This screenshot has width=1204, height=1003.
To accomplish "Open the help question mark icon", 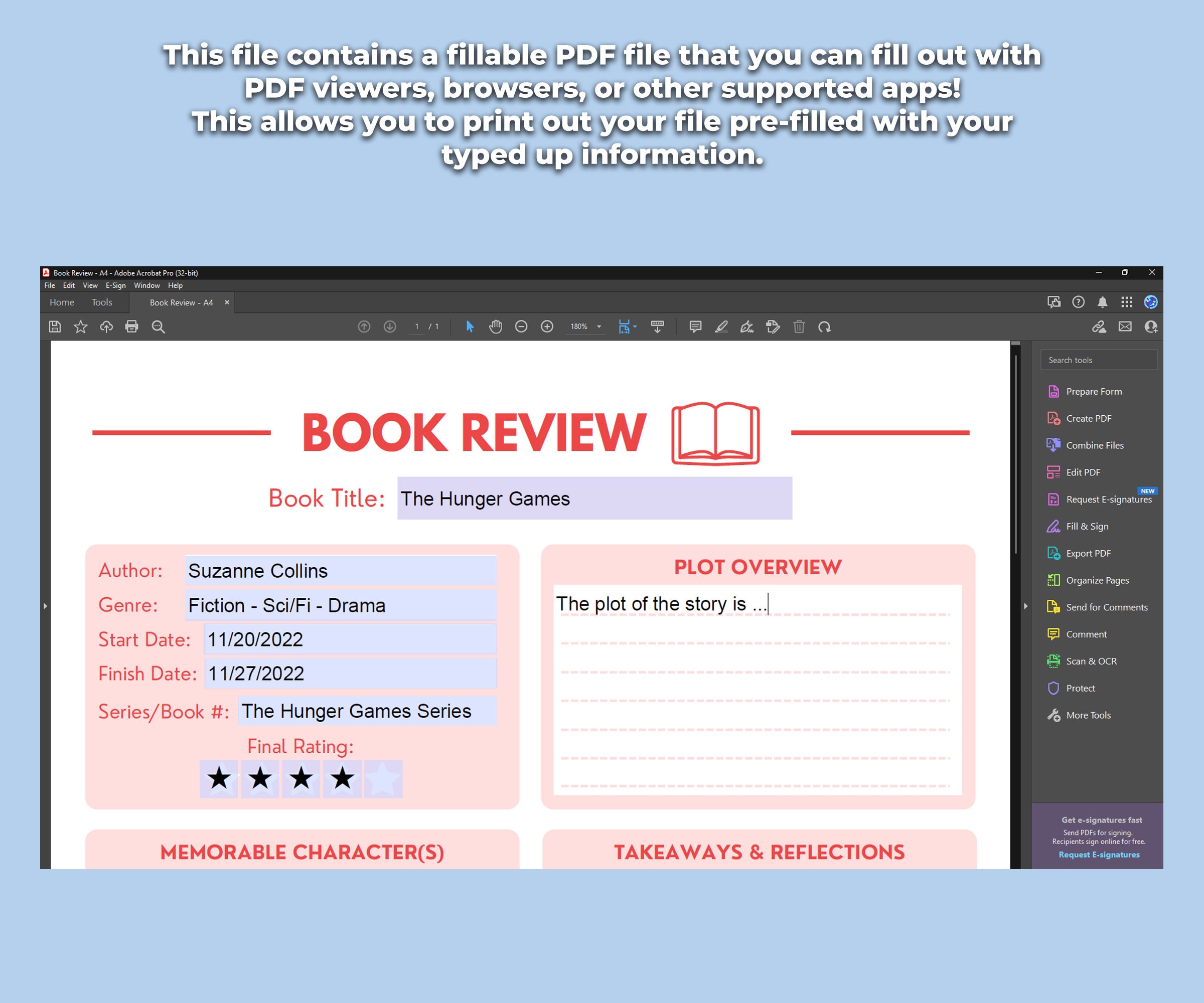I will pos(1079,302).
